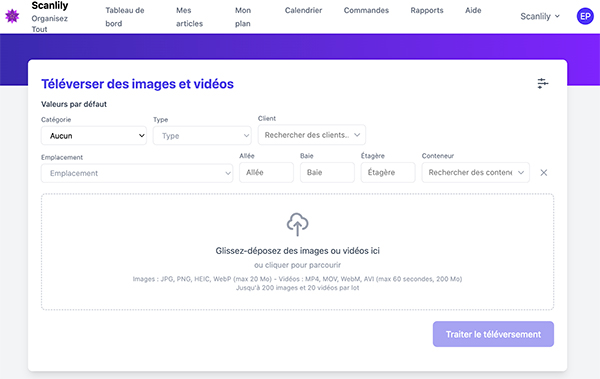Click 'ou cliquer pour parcourir' text
The image size is (600, 379).
pos(297,265)
